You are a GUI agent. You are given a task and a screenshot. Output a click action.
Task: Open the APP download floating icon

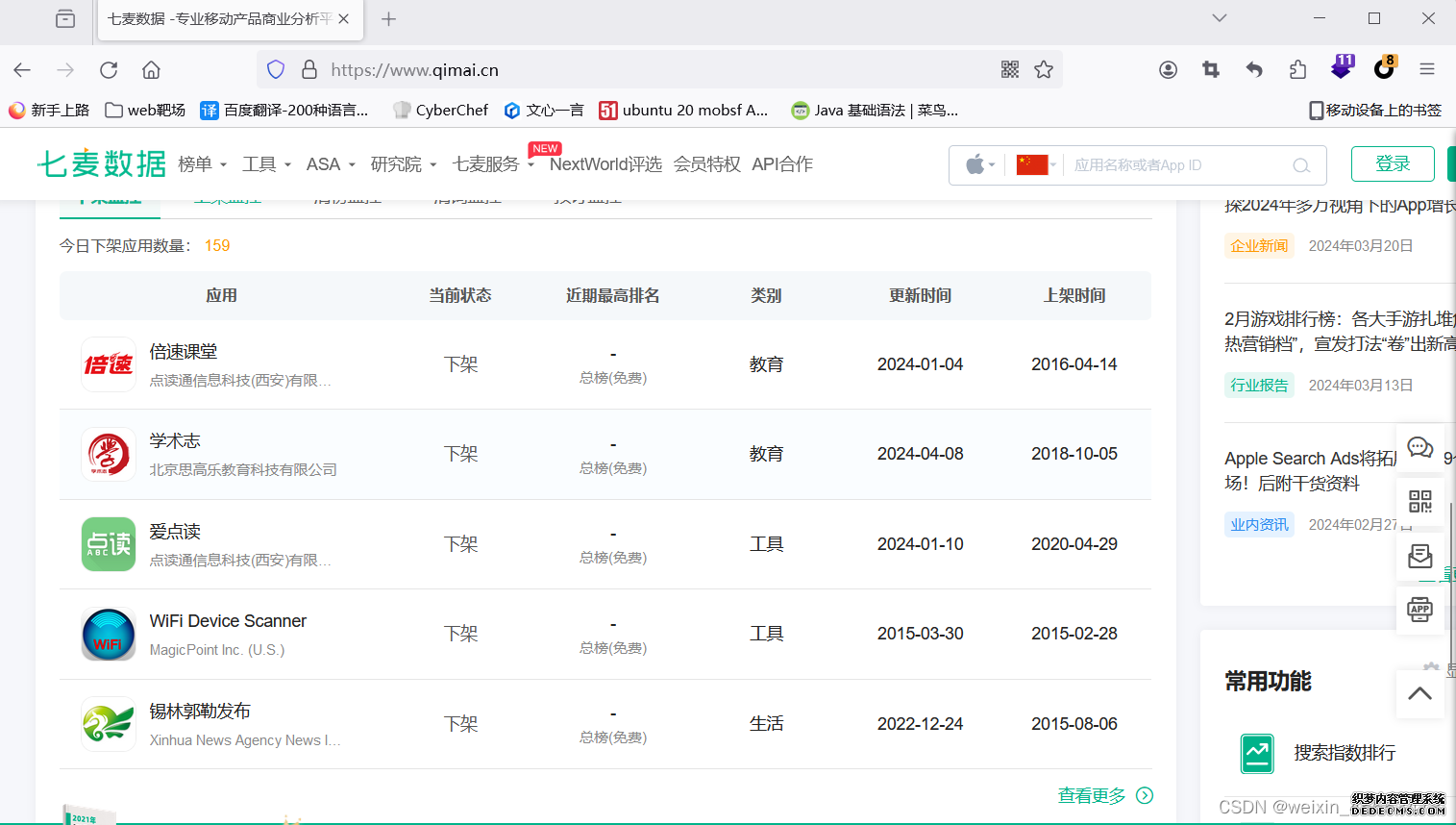pos(1419,610)
